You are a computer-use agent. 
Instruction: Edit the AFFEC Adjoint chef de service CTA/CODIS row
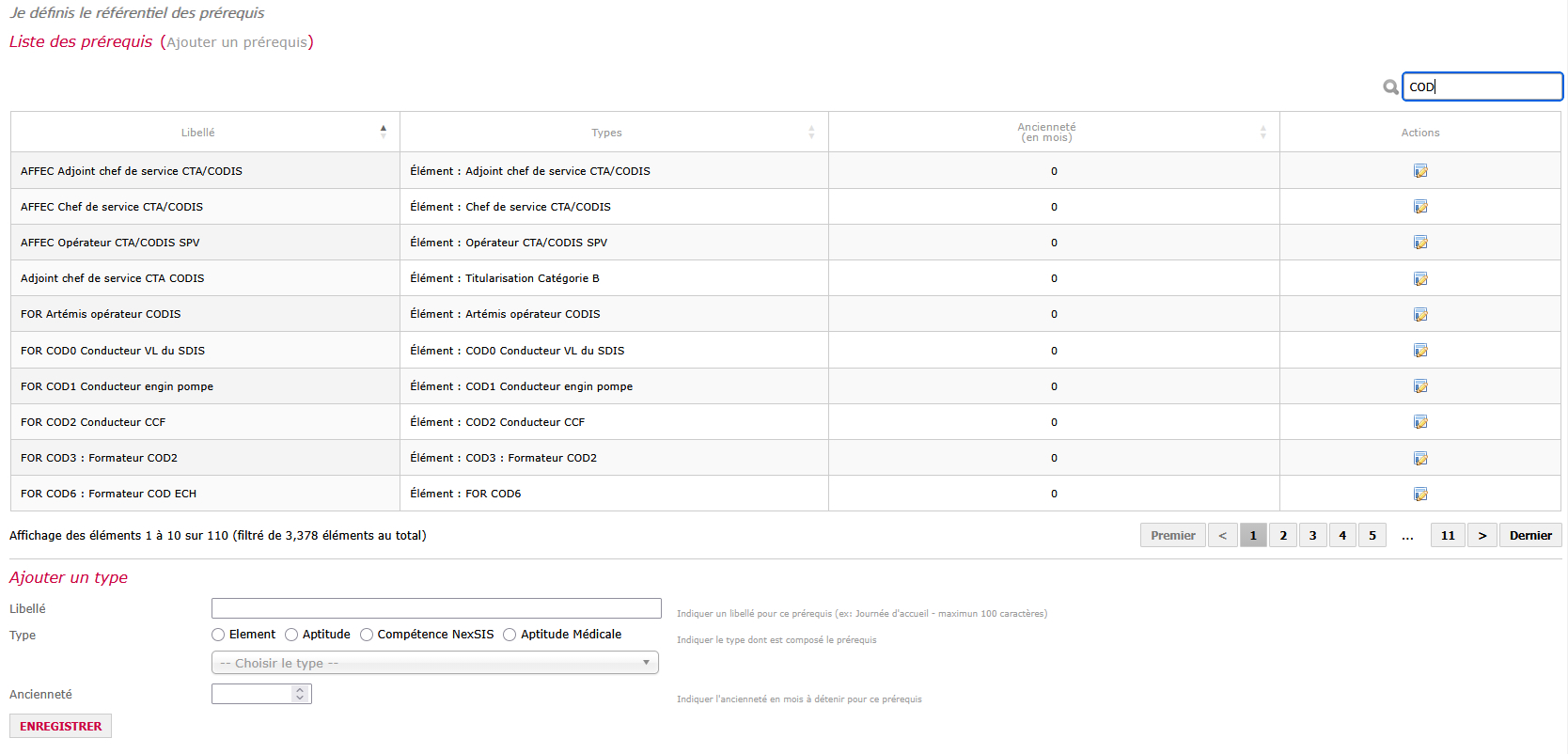[x=1420, y=171]
